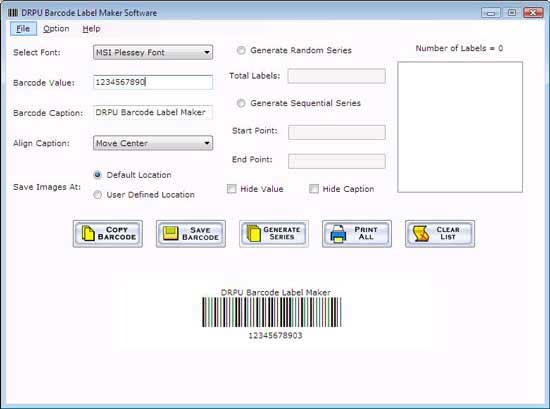Click the End Point input field
The height and width of the screenshot is (409, 550).
(337, 161)
